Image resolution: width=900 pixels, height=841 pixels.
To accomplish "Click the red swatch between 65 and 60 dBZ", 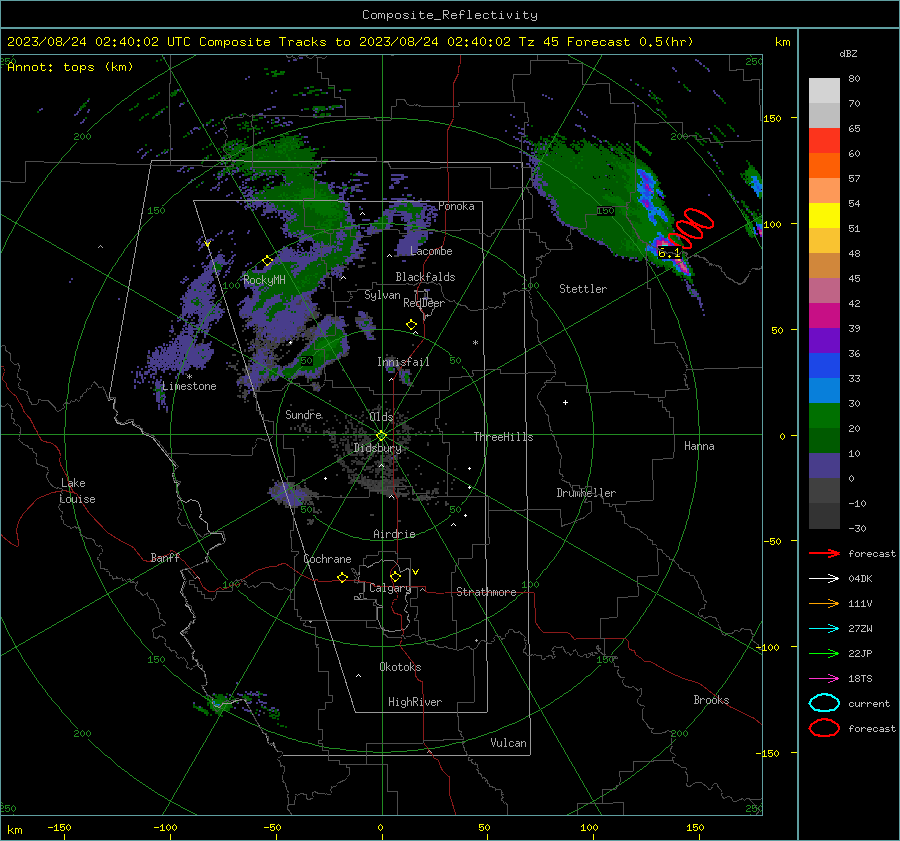I will click(x=824, y=140).
